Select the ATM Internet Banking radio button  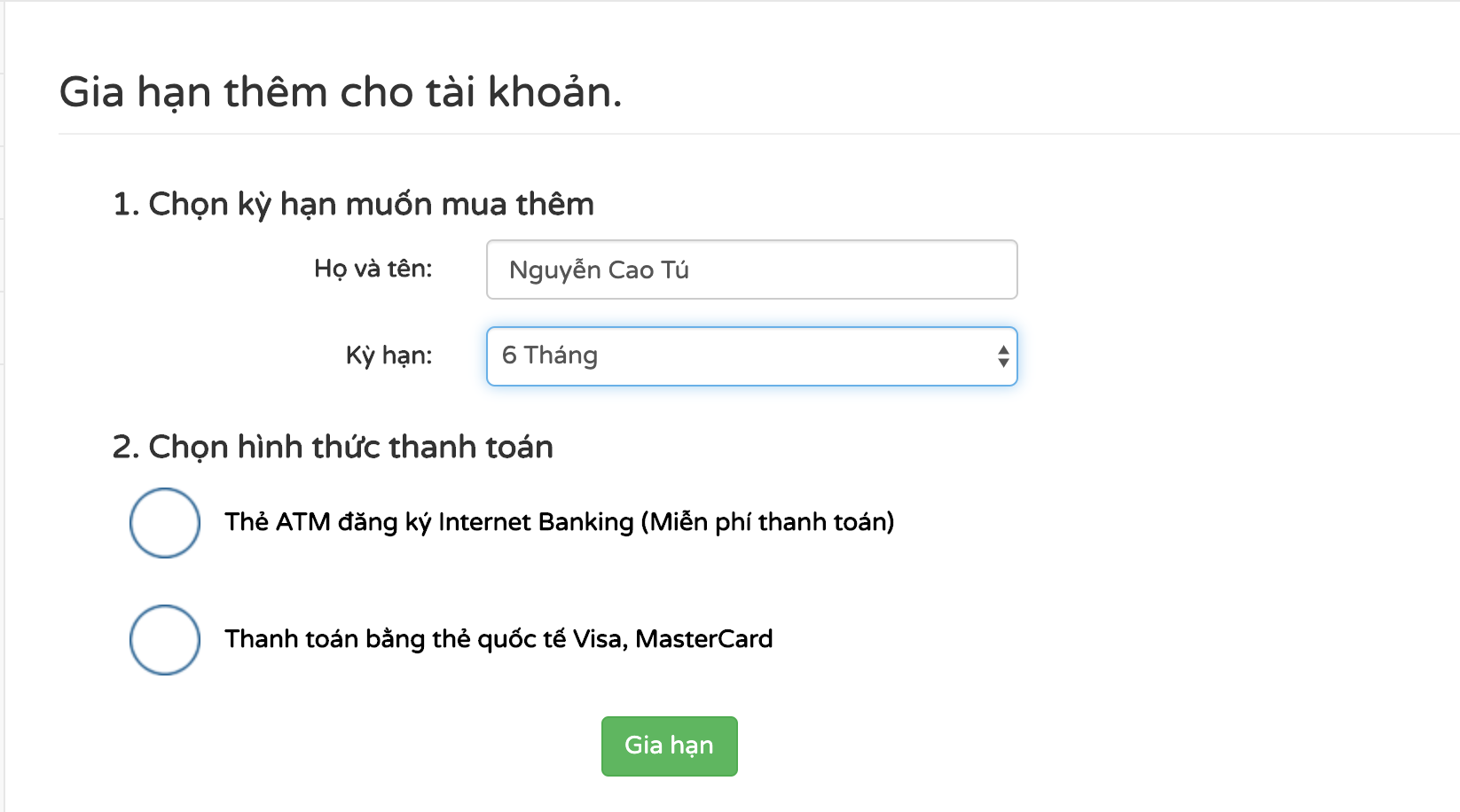pyautogui.click(x=165, y=523)
